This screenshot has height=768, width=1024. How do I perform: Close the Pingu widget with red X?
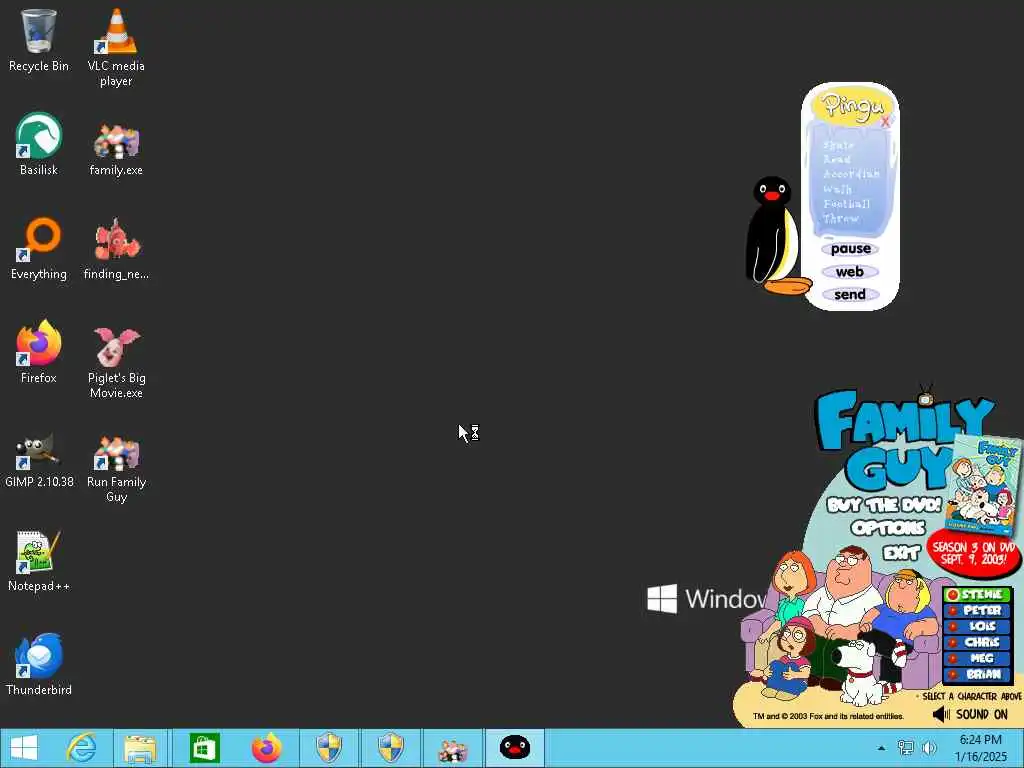click(885, 121)
